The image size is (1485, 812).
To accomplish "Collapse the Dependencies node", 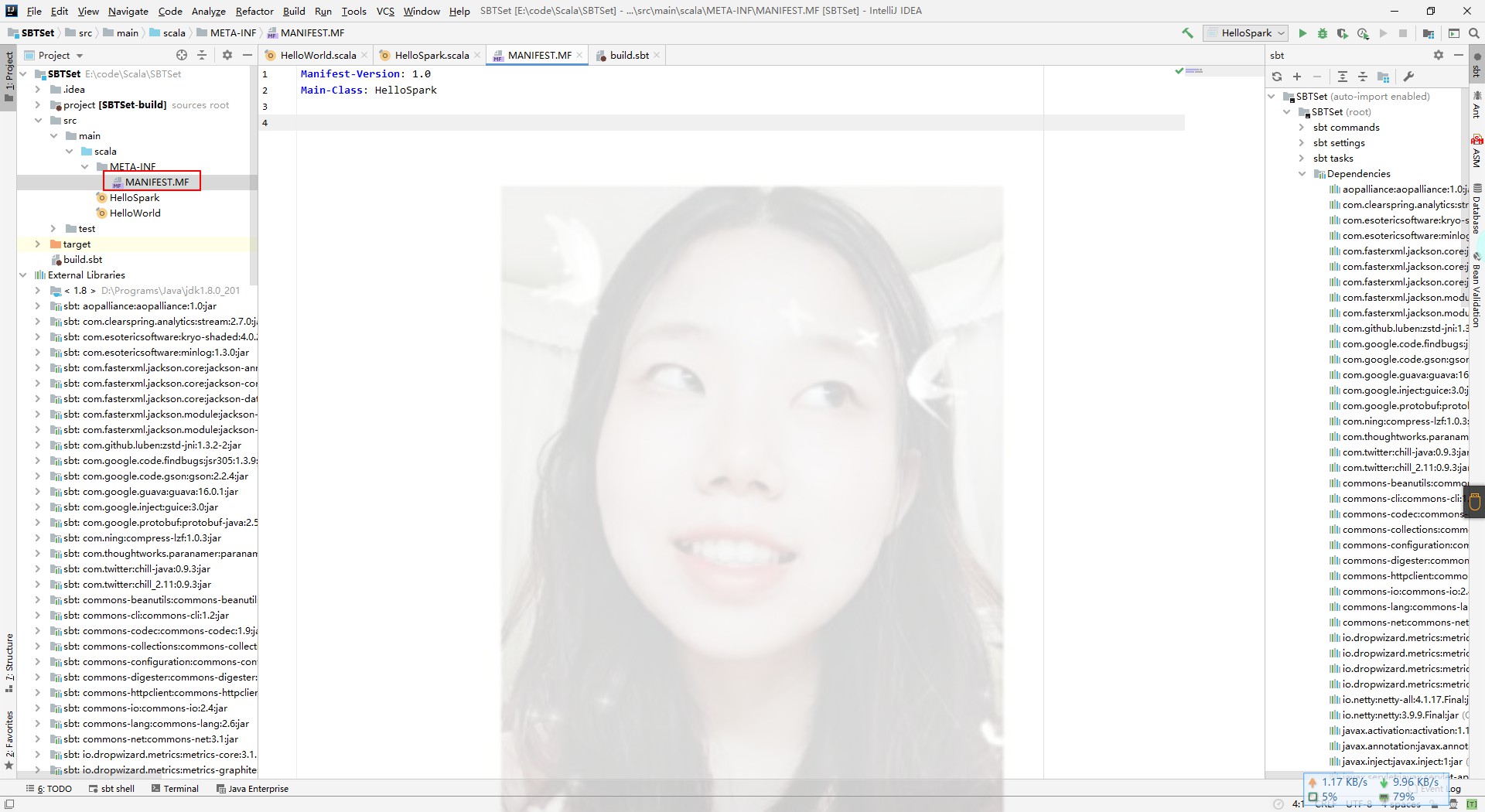I will [x=1302, y=173].
